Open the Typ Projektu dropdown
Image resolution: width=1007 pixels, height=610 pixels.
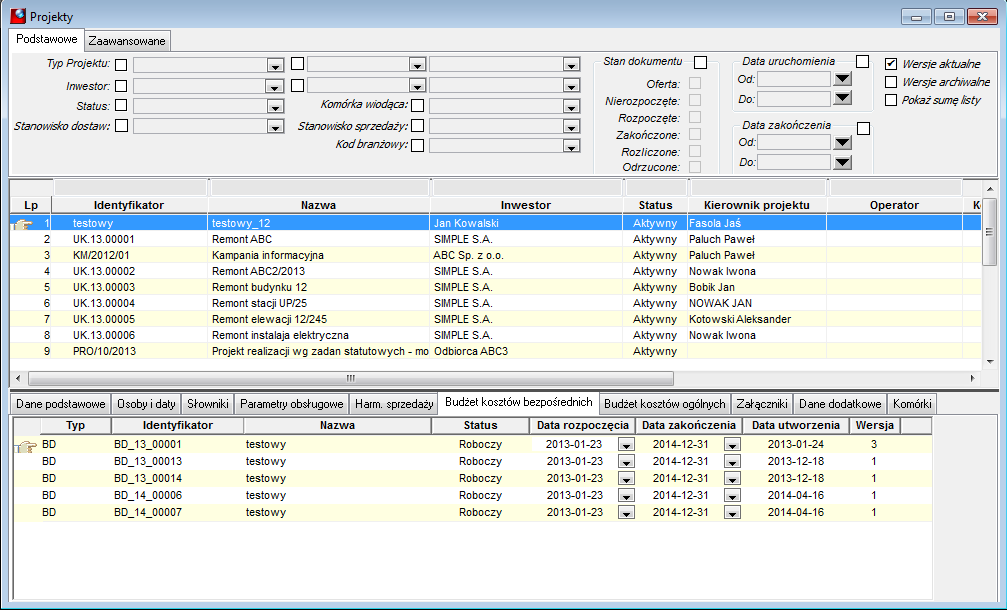(275, 65)
